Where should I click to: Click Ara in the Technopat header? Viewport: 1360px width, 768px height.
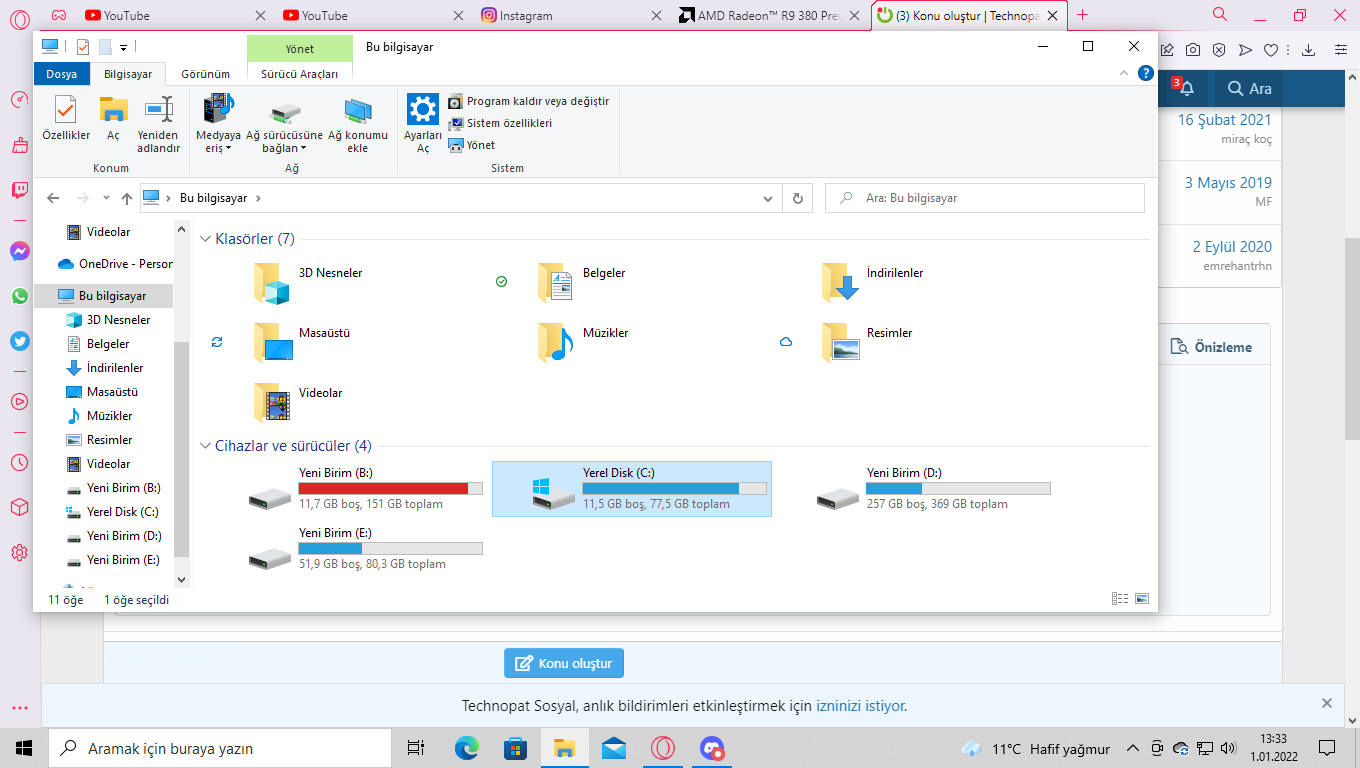(1250, 88)
